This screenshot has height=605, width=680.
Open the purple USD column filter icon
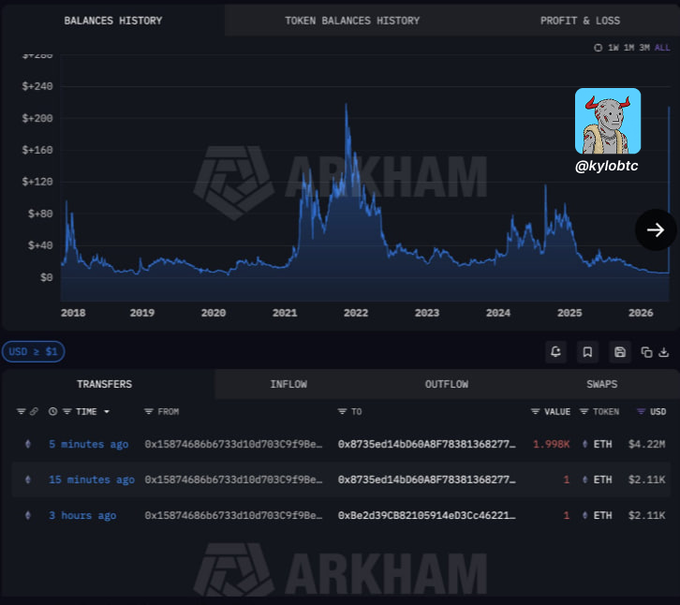641,411
